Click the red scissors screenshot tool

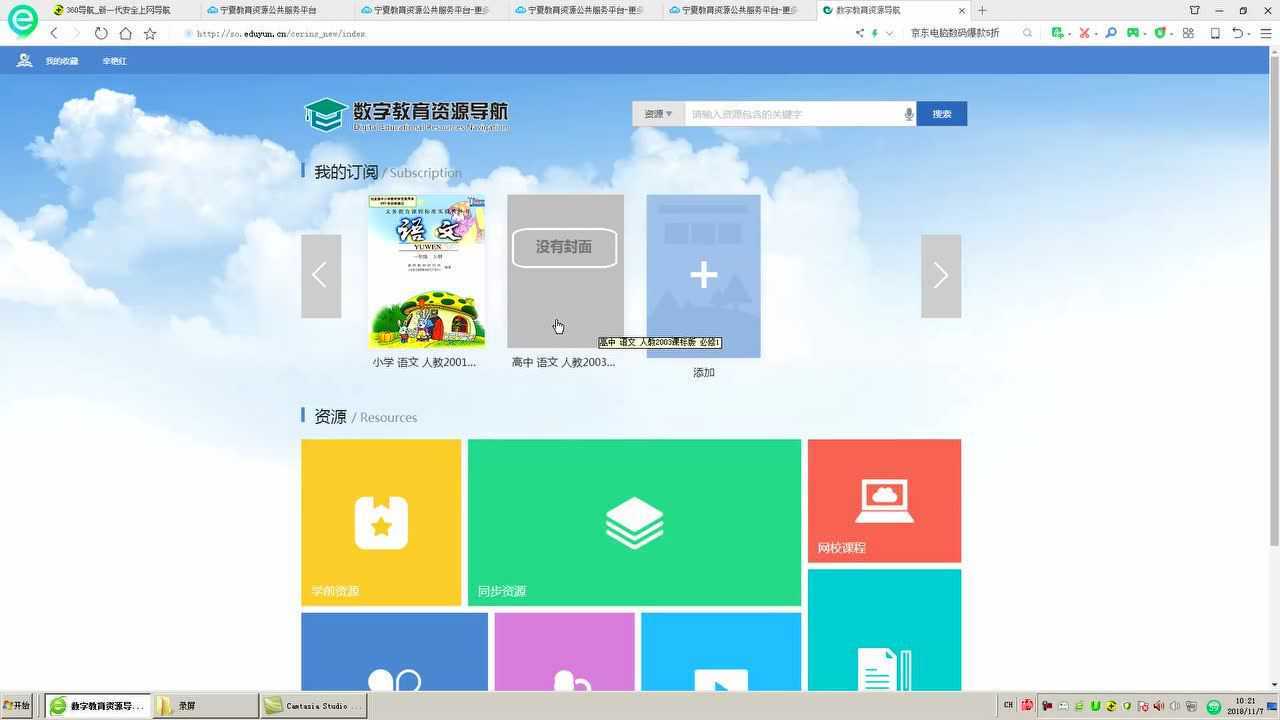point(1084,33)
